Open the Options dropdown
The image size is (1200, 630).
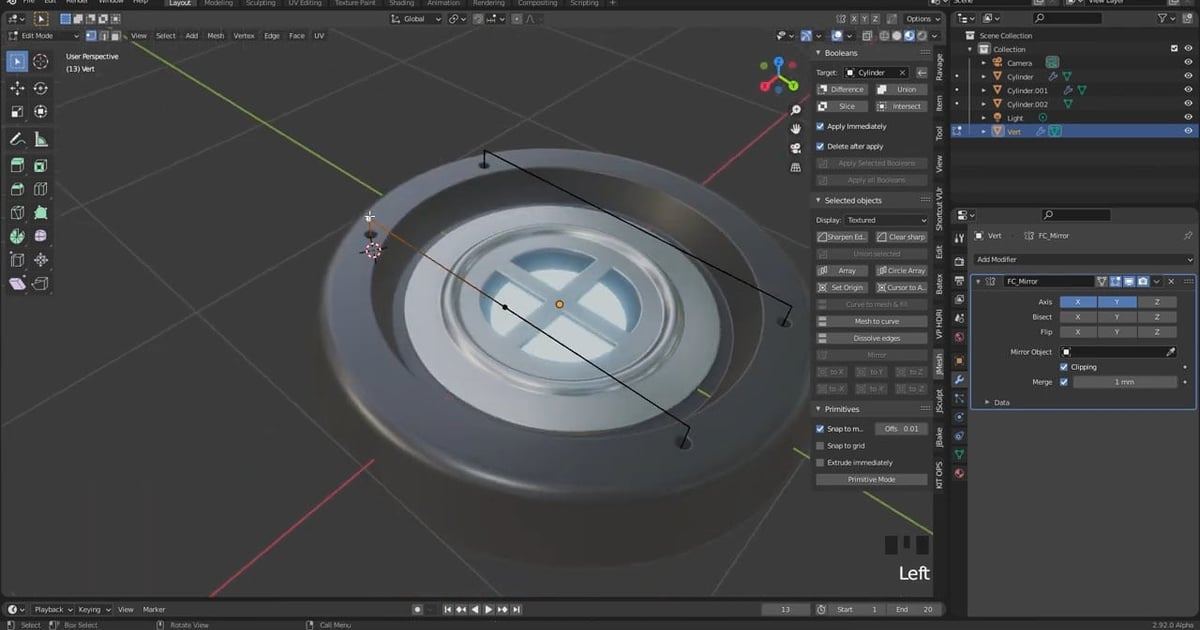921,19
